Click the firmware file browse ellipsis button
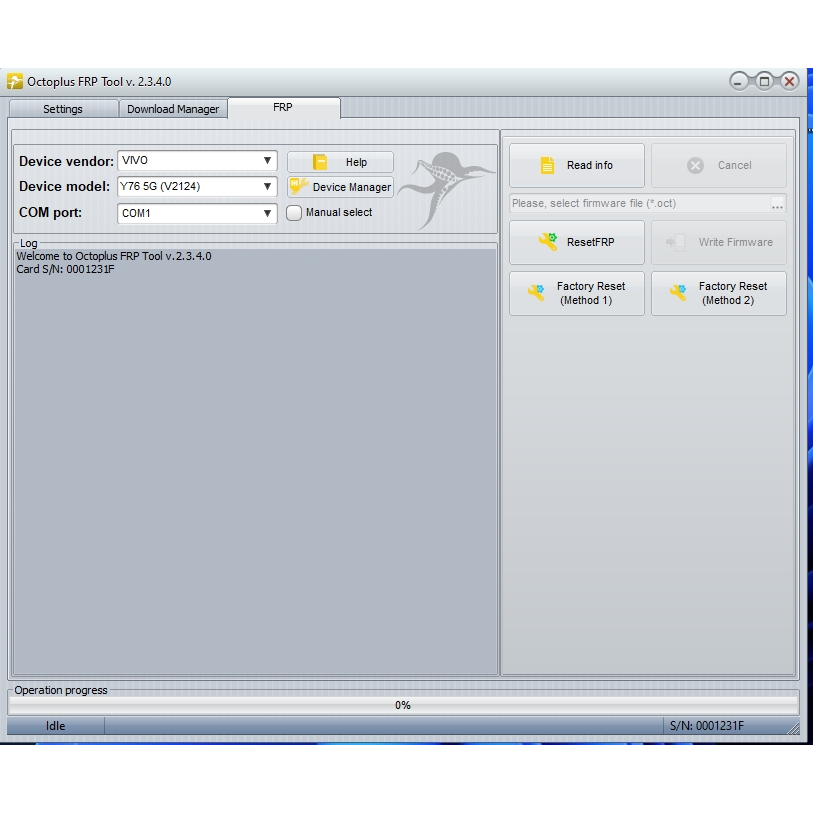 point(777,204)
